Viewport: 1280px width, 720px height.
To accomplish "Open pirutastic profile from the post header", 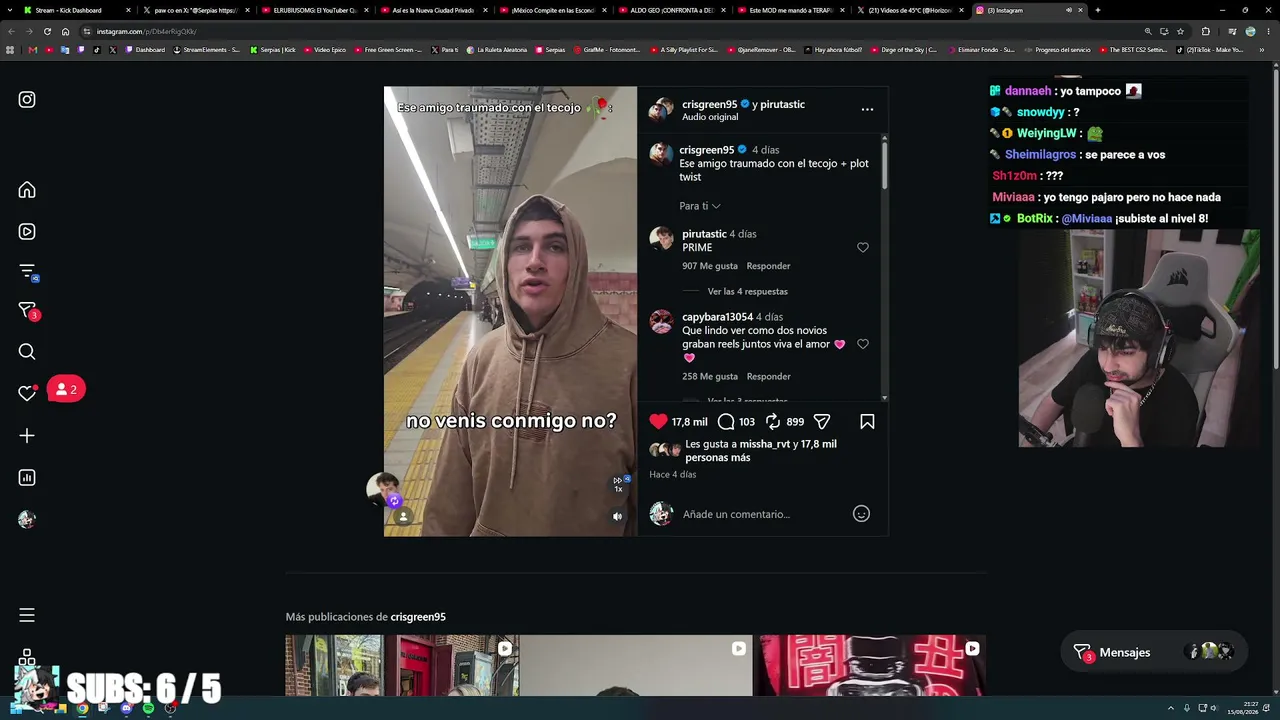I will (782, 104).
